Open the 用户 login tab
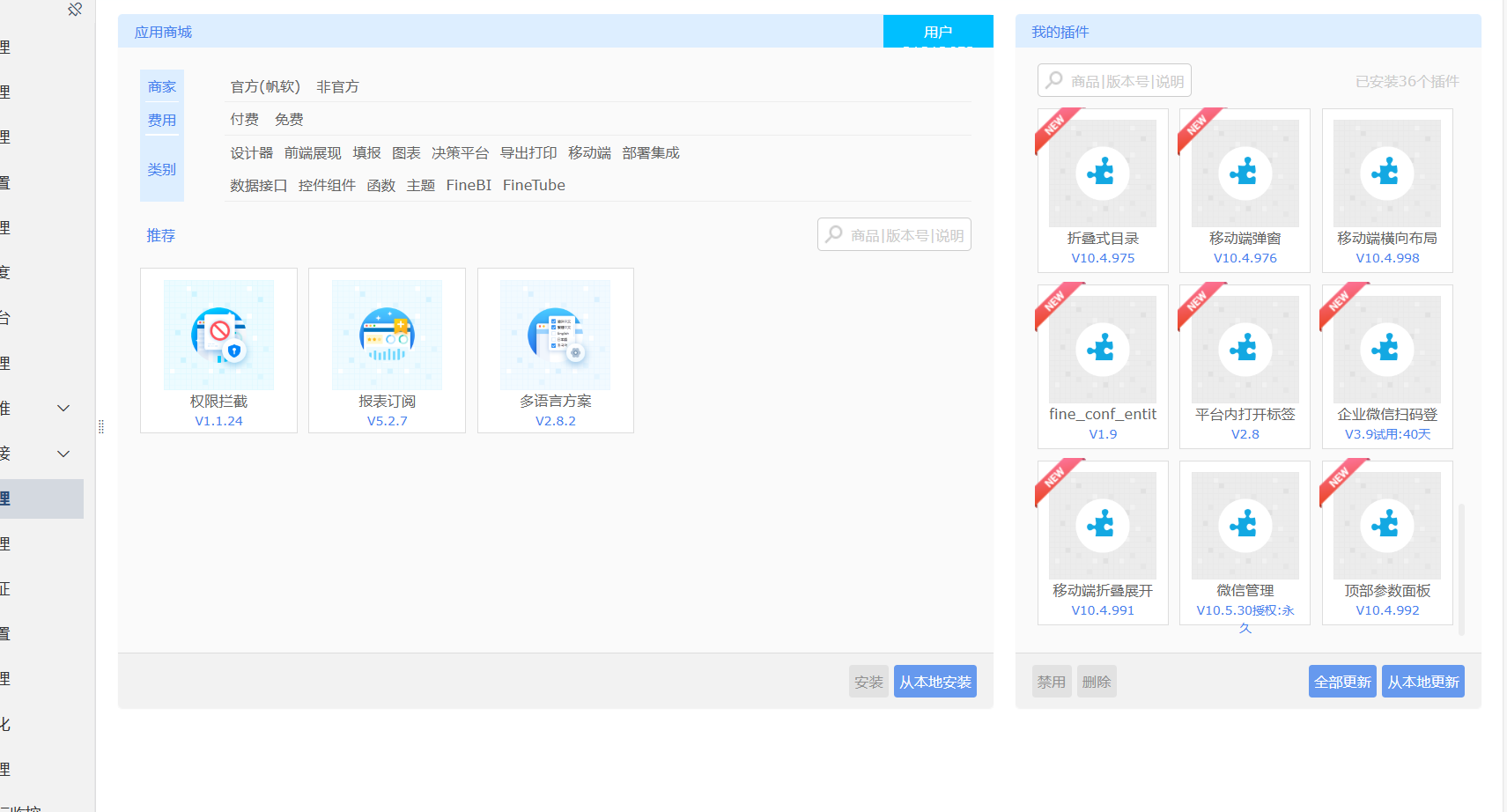 point(938,32)
